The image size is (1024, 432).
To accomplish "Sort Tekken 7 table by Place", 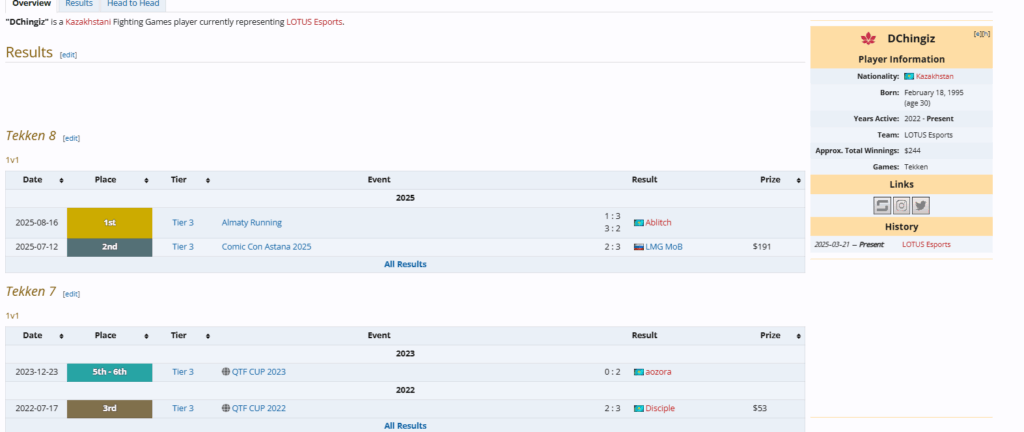I will (147, 336).
